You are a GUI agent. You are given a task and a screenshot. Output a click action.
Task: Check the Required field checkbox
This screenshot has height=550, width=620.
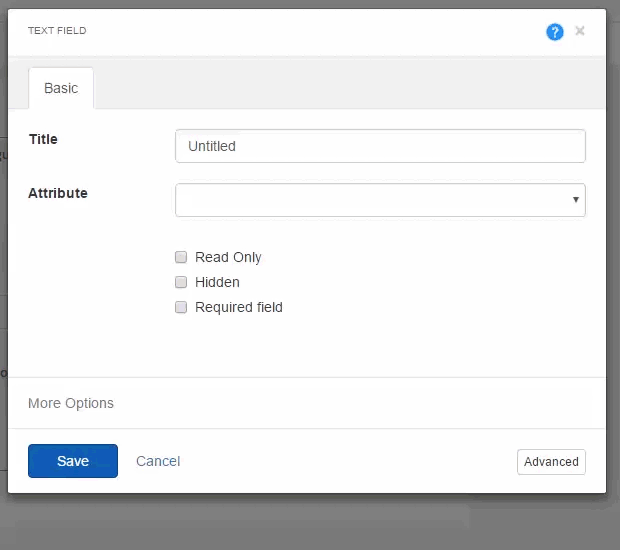coord(181,307)
